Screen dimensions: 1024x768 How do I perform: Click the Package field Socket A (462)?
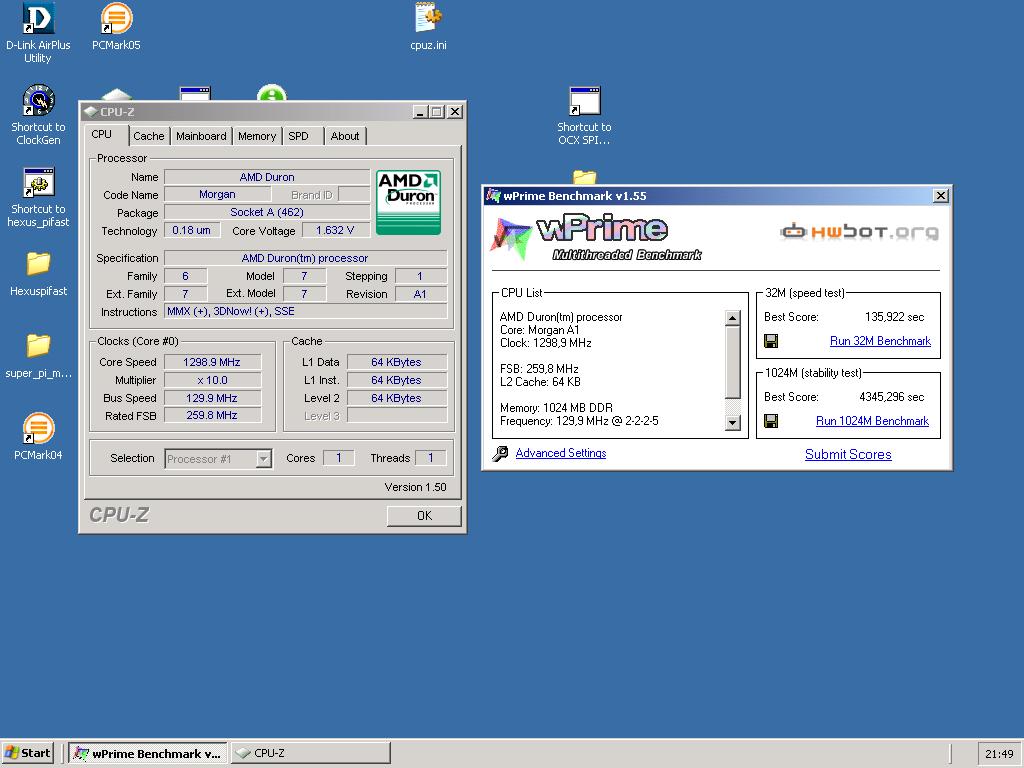point(267,212)
